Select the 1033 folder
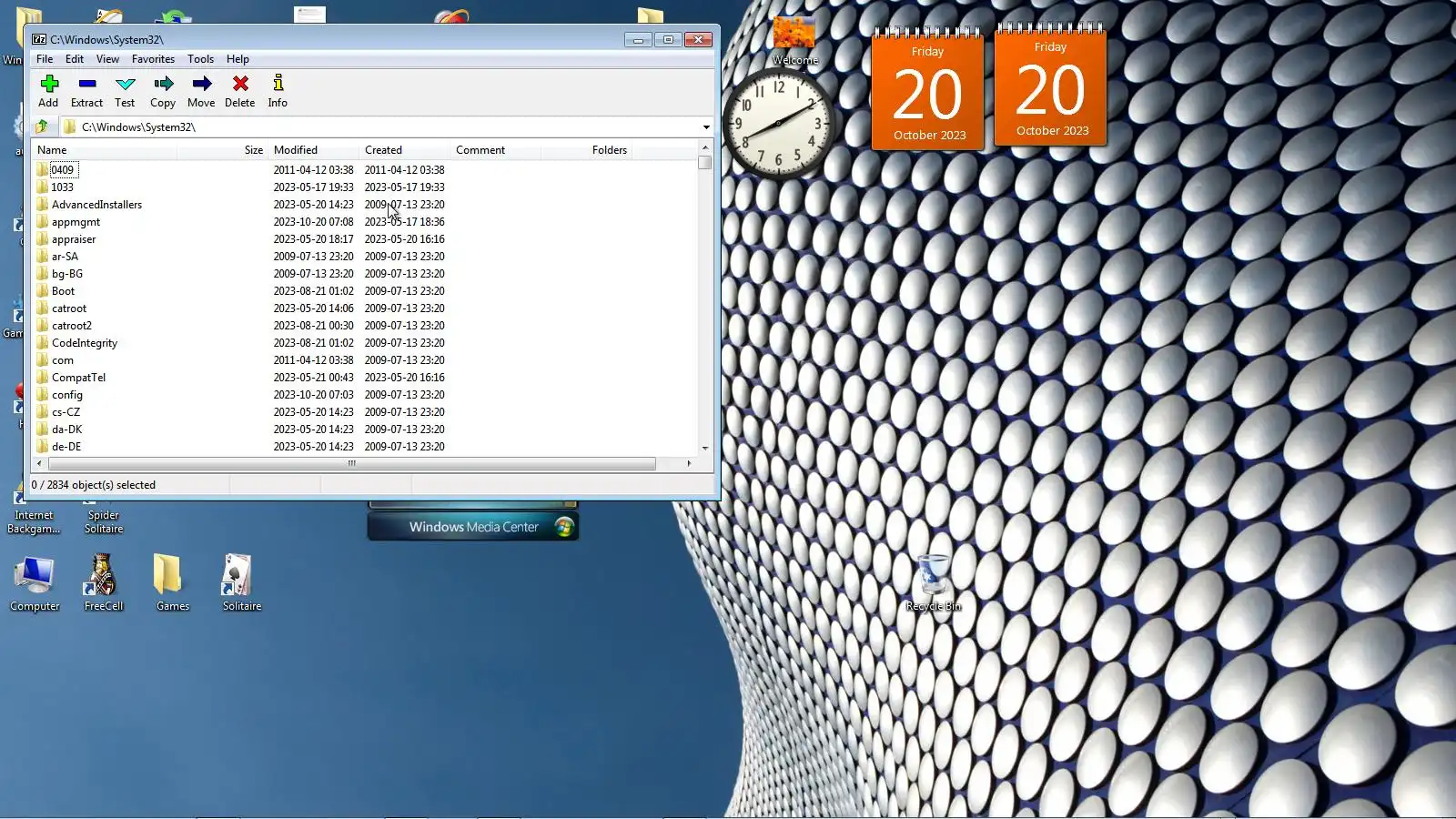The width and height of the screenshot is (1456, 819). (63, 187)
